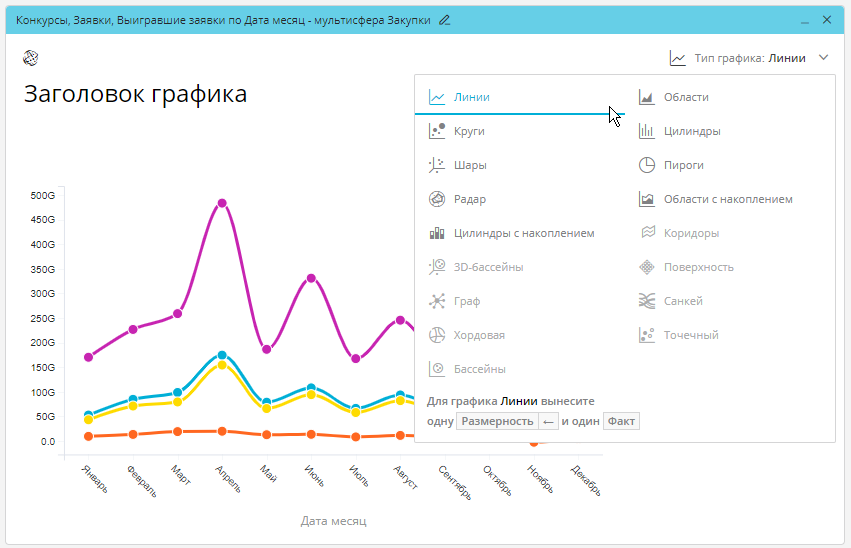This screenshot has height=548, width=851.
Task: Pick the Пироги pie chart icon
Action: [x=647, y=165]
